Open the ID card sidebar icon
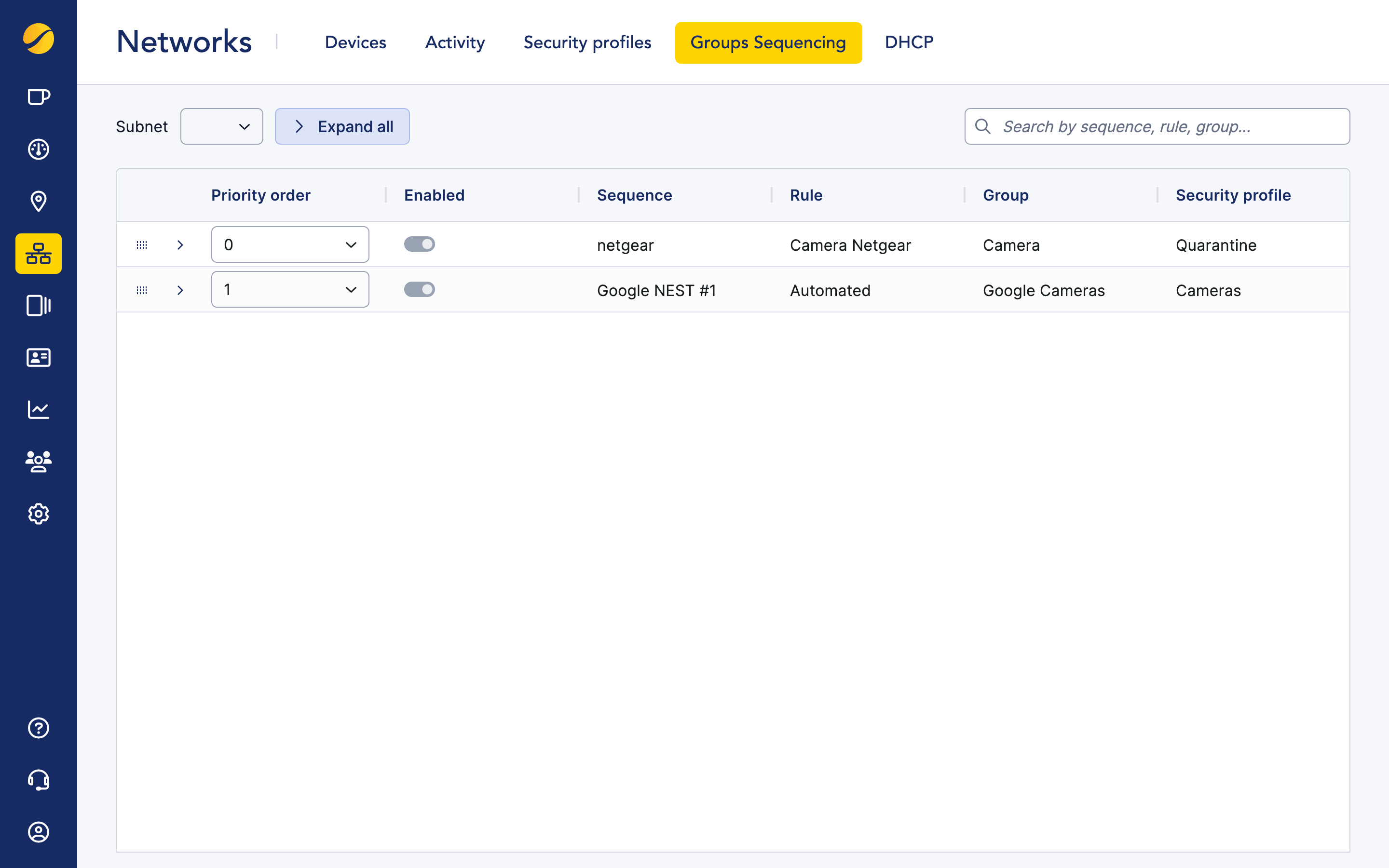This screenshot has width=1389, height=868. [x=39, y=358]
